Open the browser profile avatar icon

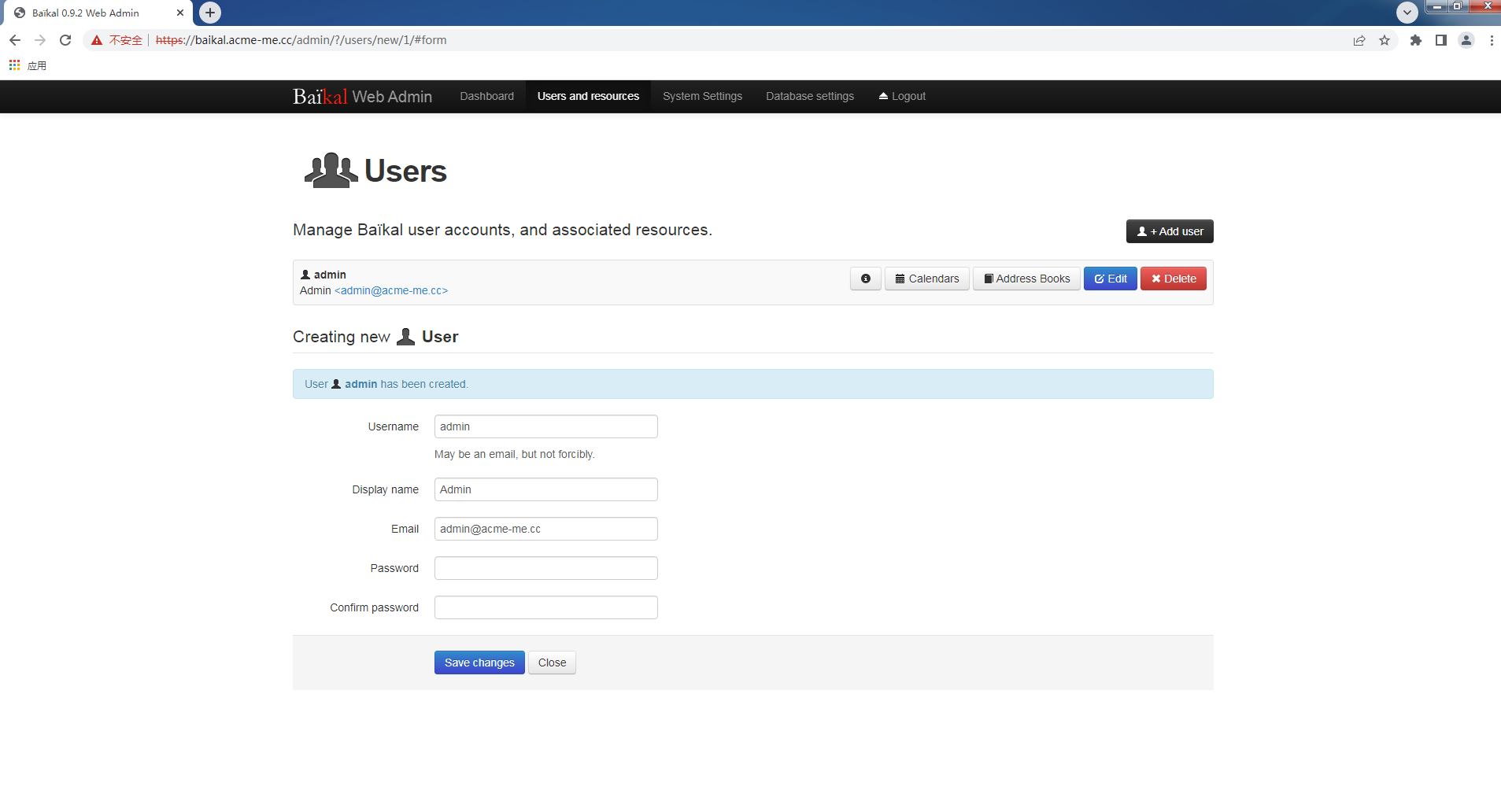[x=1466, y=40]
